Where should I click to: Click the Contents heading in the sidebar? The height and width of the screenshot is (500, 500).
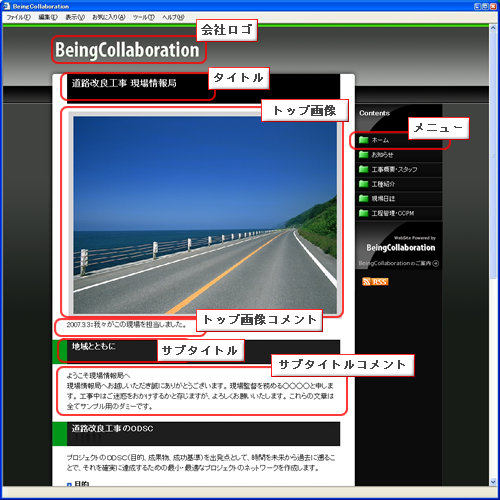pyautogui.click(x=374, y=113)
